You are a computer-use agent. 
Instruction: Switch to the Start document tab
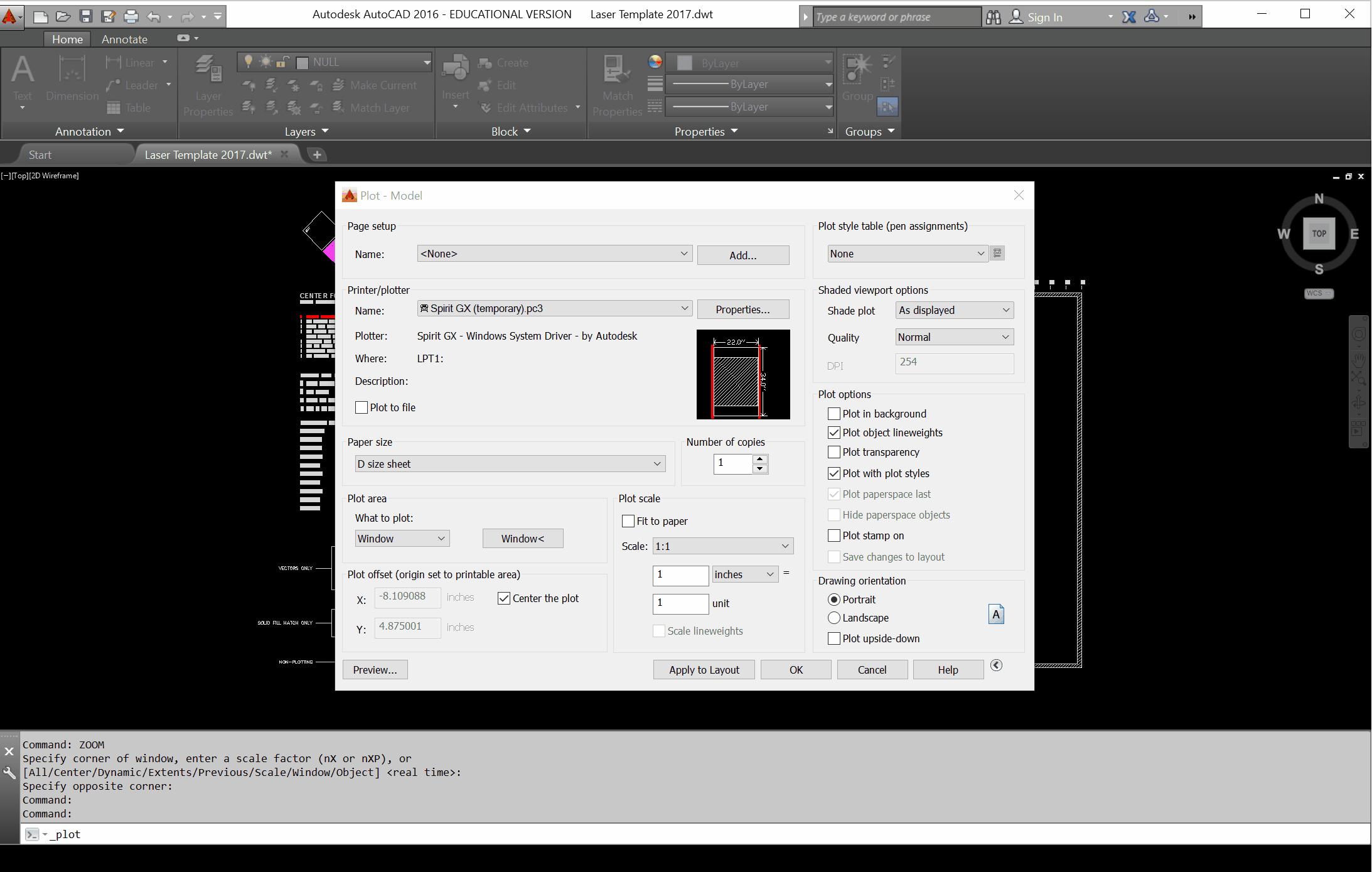40,154
